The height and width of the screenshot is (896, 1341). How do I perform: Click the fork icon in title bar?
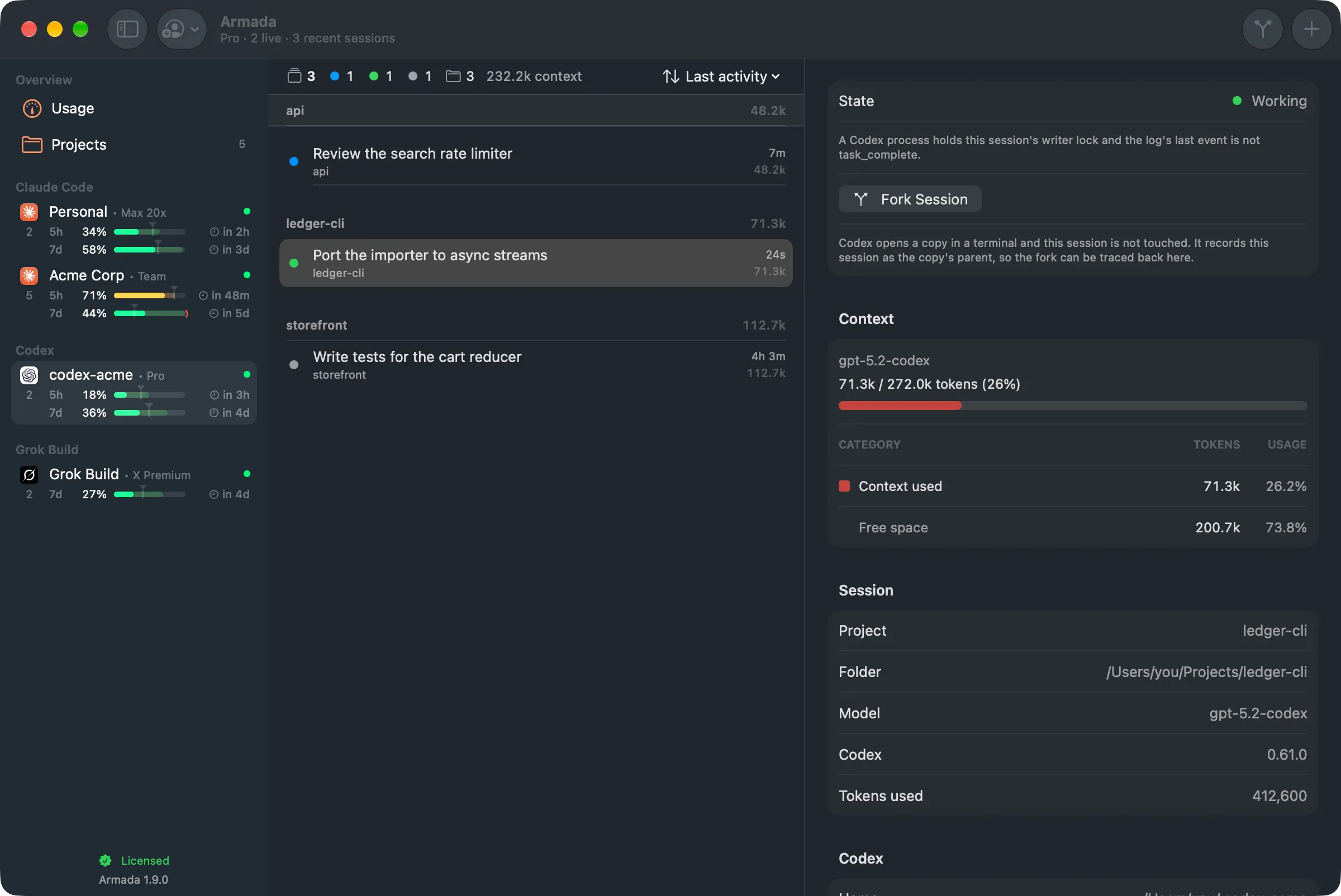(1262, 28)
